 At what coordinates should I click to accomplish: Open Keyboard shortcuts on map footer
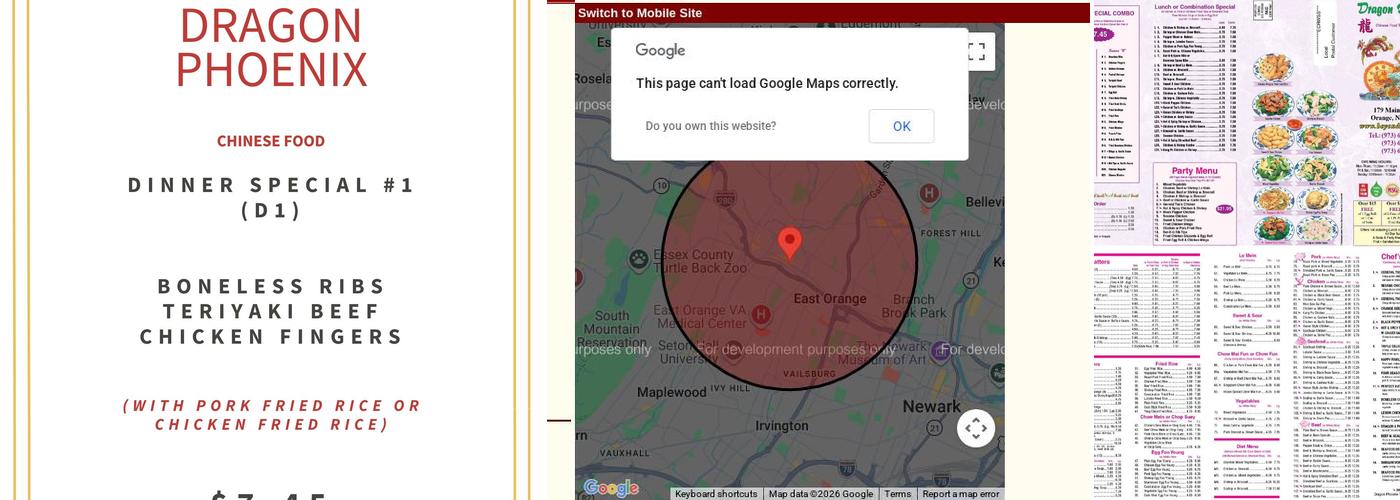tap(716, 494)
